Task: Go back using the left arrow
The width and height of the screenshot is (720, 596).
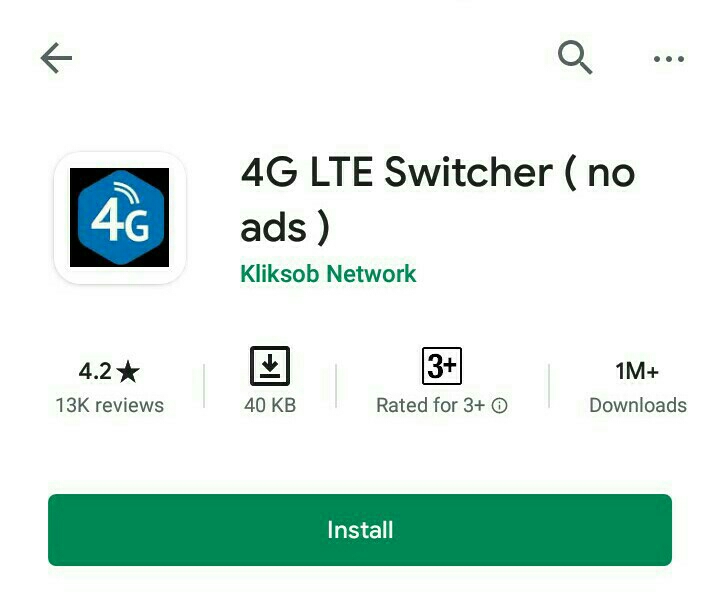Action: 56,58
